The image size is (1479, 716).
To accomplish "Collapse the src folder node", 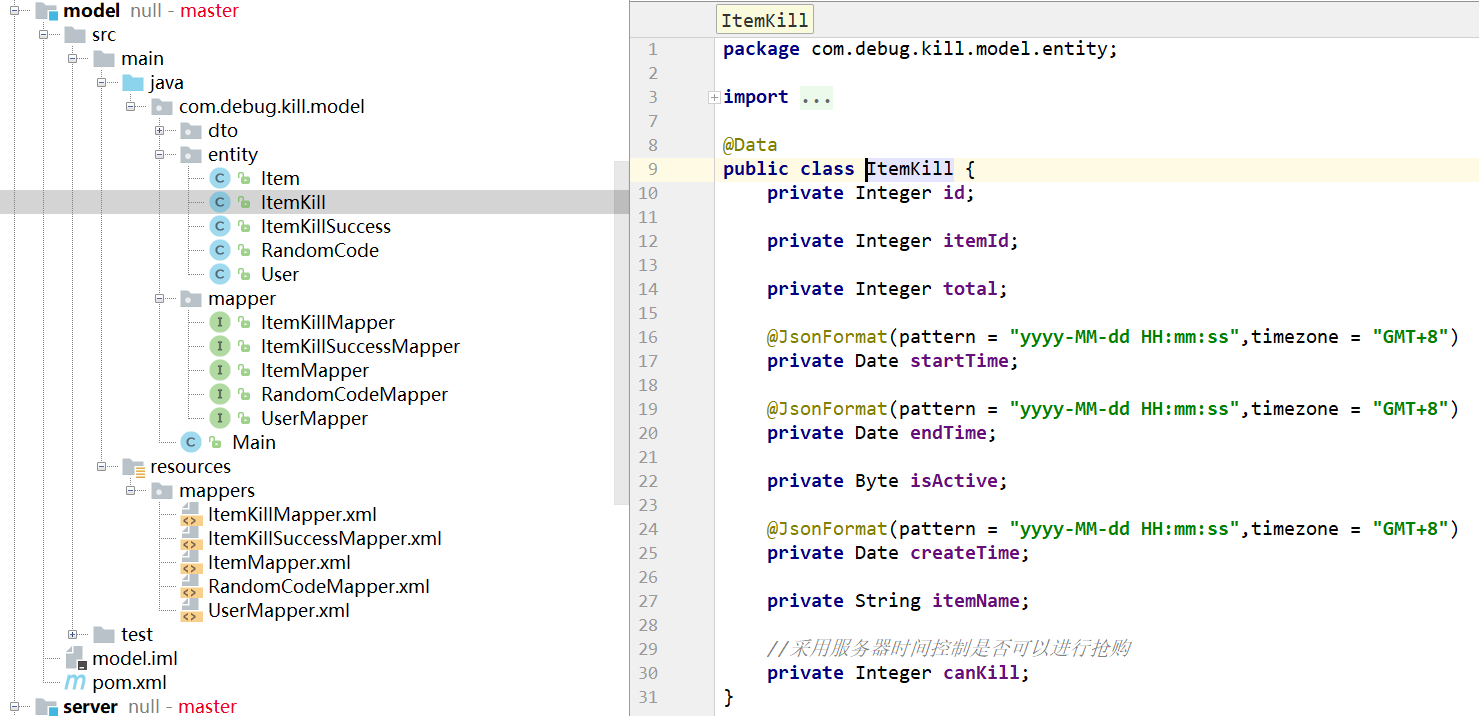I will [44, 34].
